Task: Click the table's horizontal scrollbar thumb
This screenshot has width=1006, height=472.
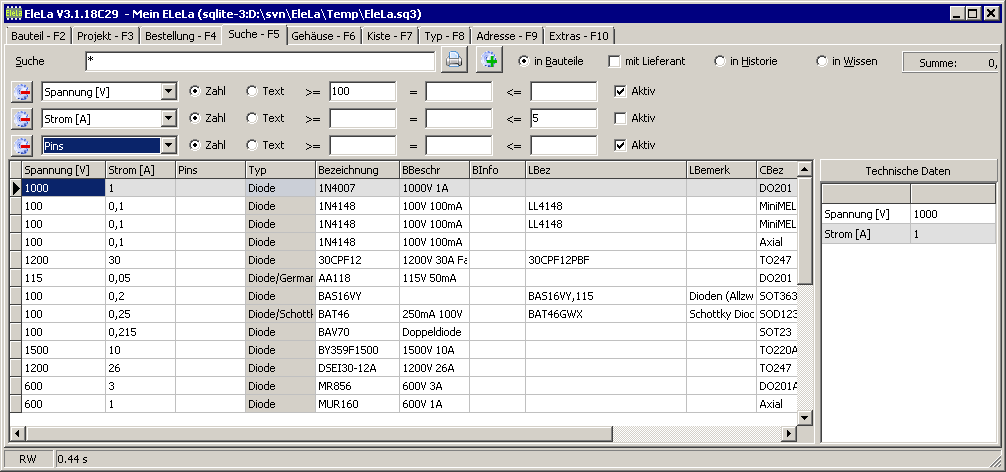Action: 319,435
